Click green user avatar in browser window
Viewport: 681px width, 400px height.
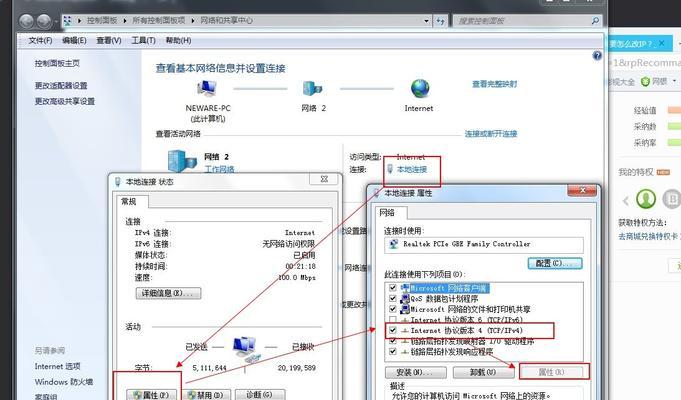coord(646,199)
